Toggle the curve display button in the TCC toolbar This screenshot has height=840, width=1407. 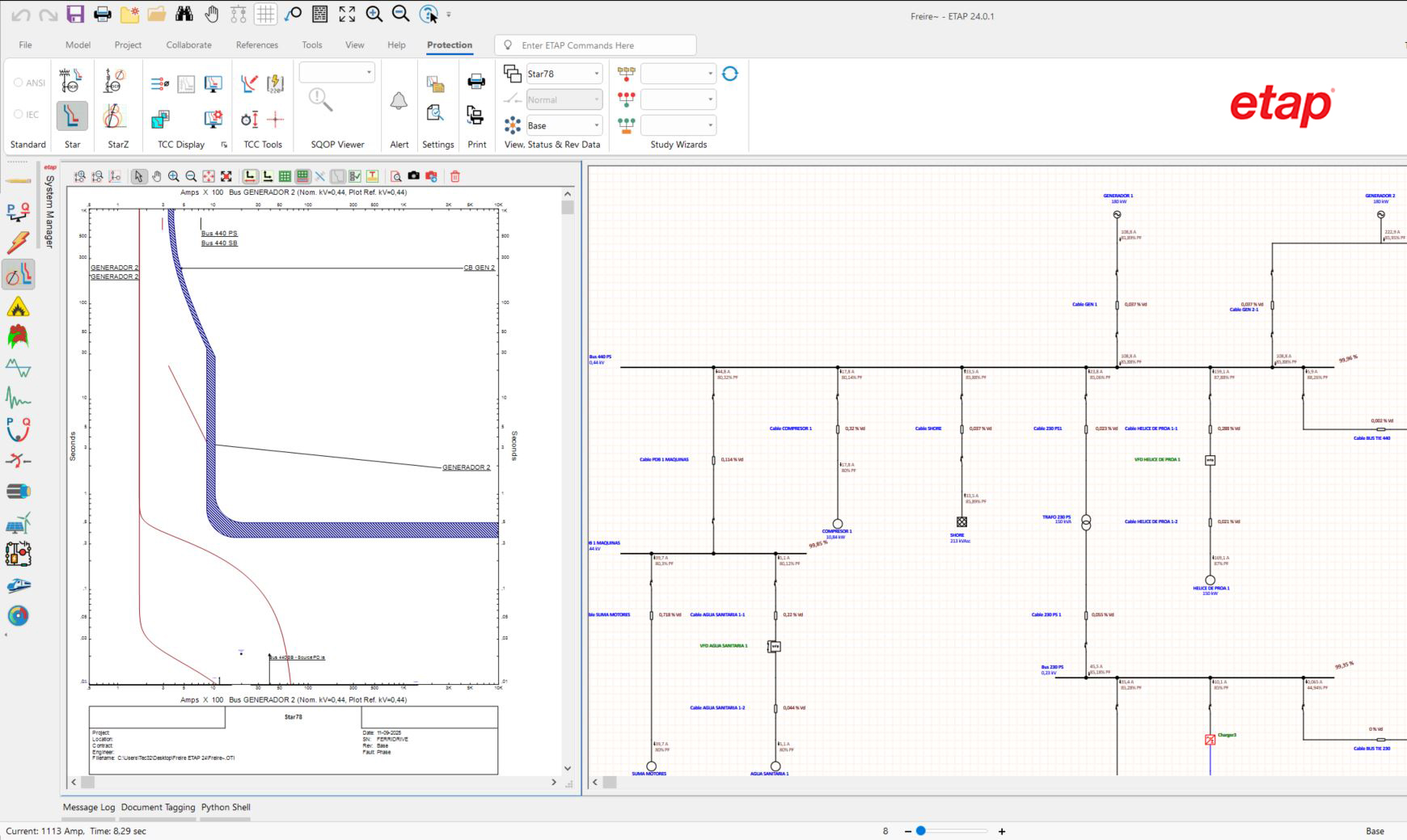(x=337, y=175)
